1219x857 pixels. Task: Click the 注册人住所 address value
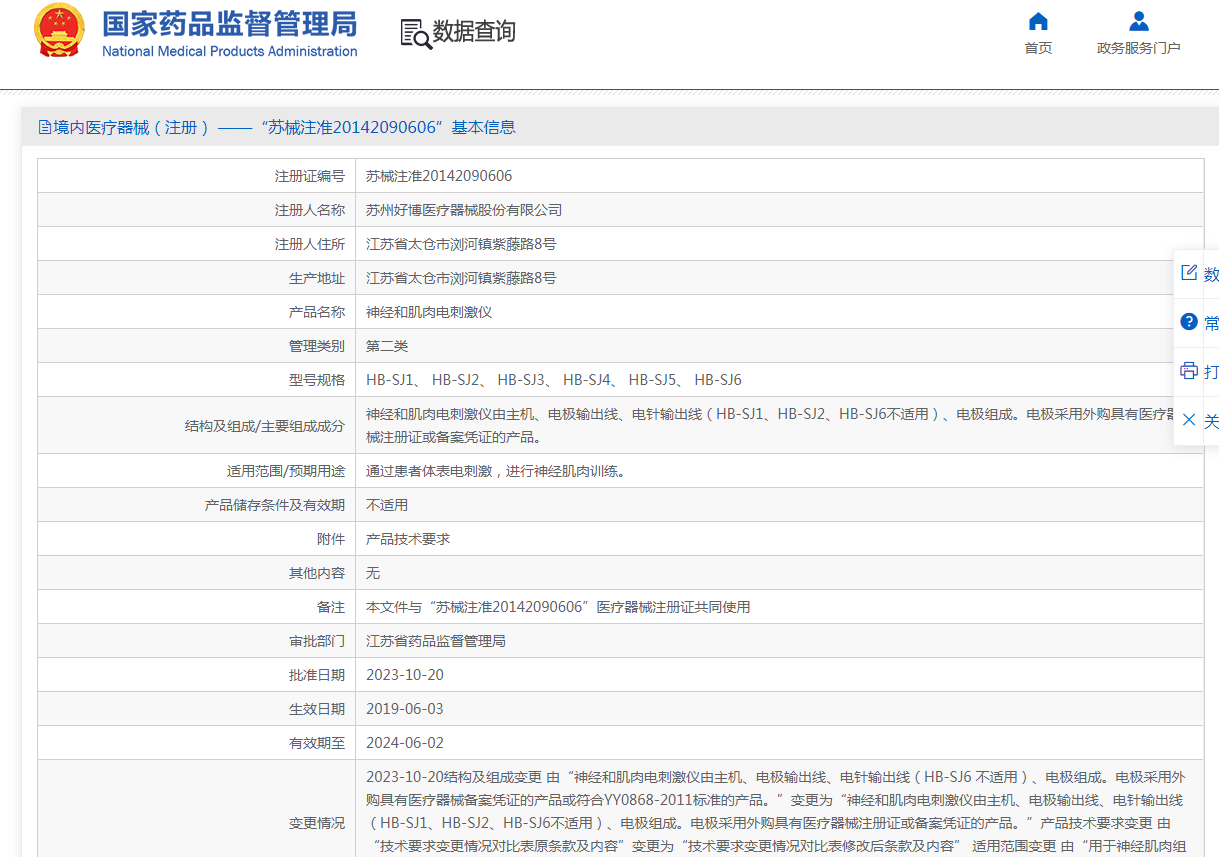click(x=461, y=244)
